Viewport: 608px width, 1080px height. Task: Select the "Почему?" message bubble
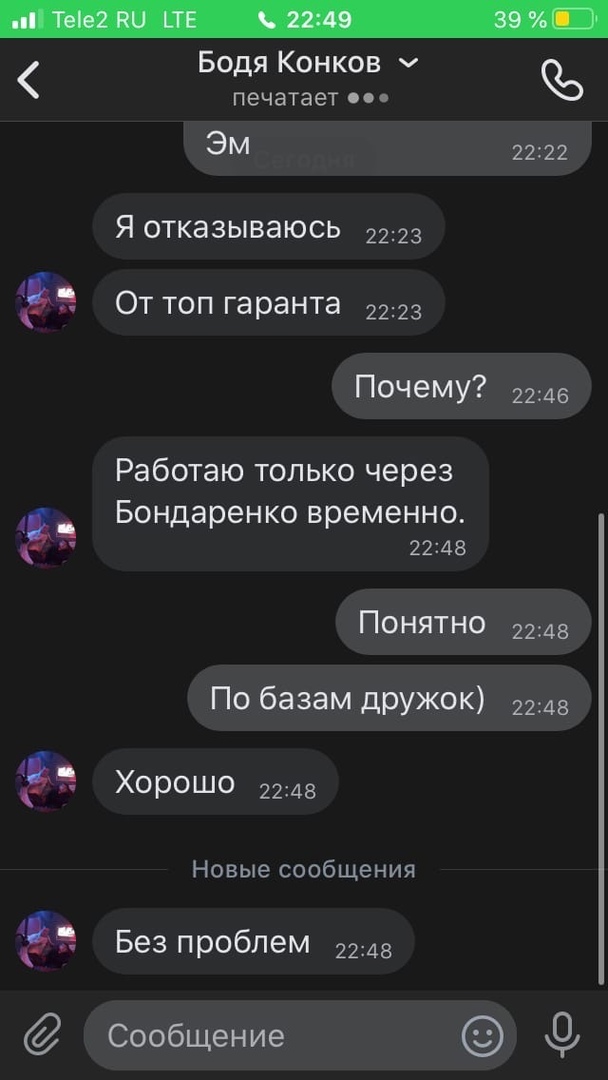point(461,386)
